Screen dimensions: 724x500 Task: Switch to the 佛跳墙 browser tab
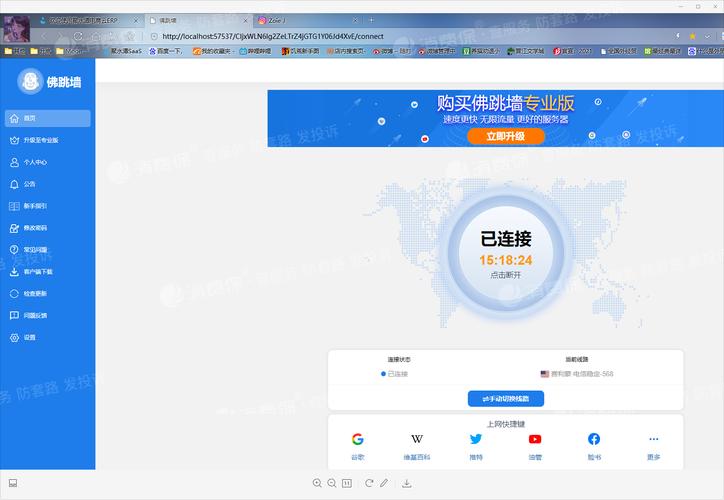(199, 21)
